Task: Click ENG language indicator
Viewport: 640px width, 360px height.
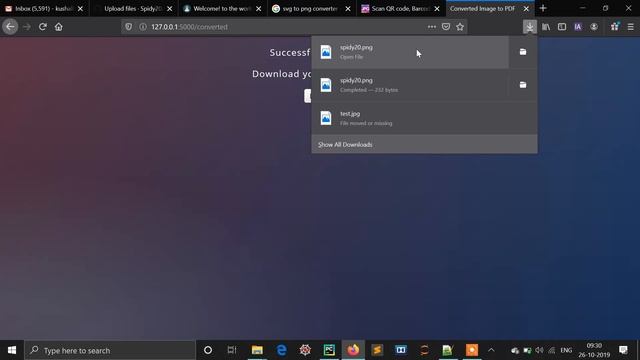Action: 566,350
